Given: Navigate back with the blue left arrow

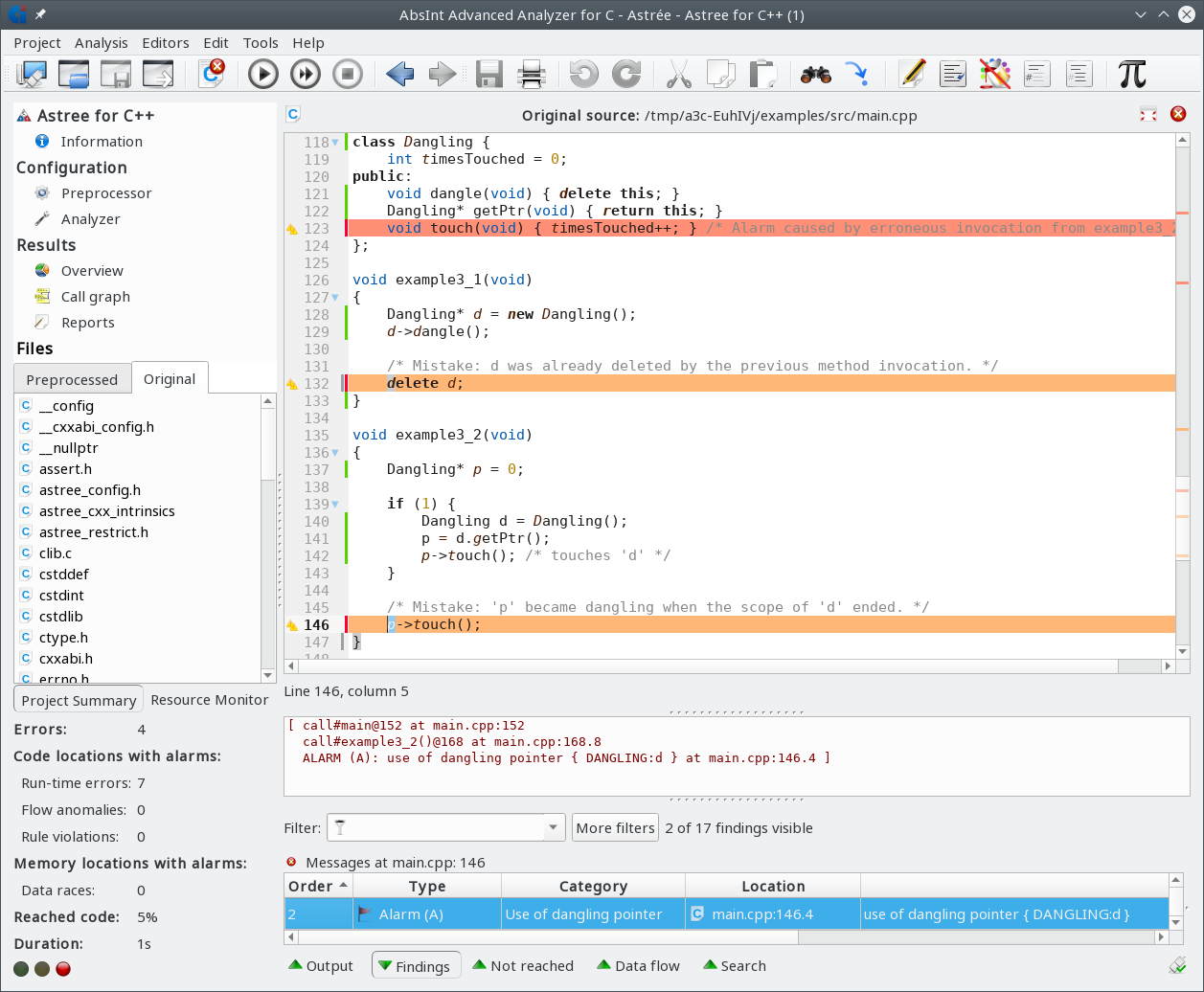Looking at the screenshot, I should pyautogui.click(x=399, y=74).
